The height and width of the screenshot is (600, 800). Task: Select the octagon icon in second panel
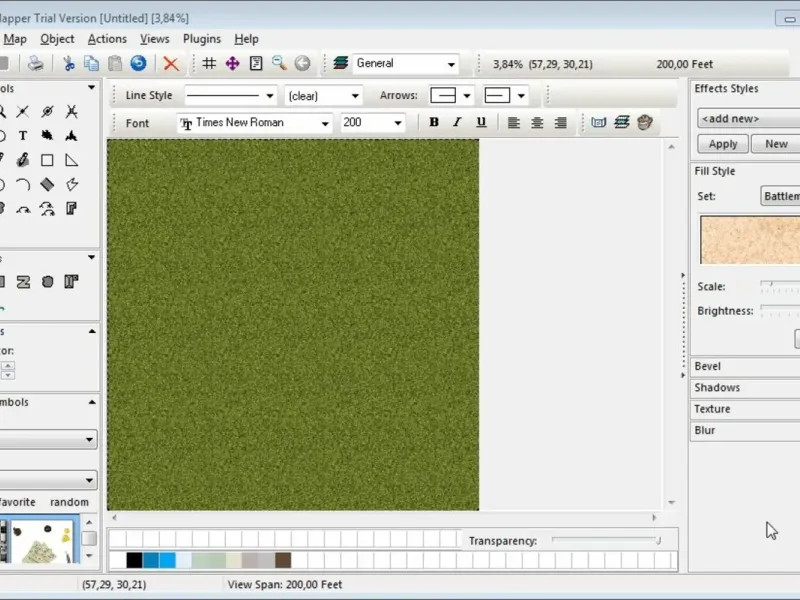[x=47, y=282]
